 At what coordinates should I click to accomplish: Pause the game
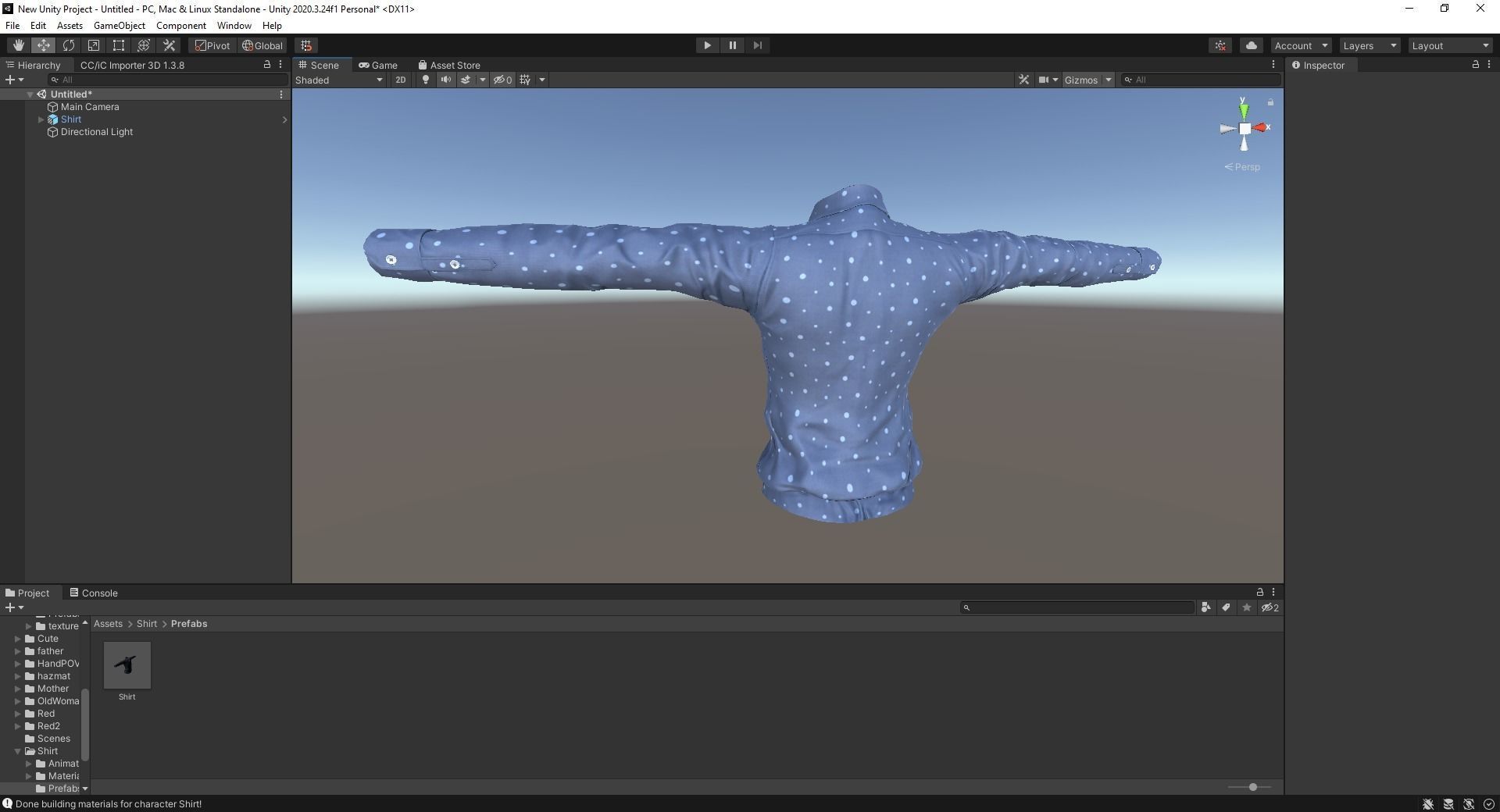(x=732, y=45)
